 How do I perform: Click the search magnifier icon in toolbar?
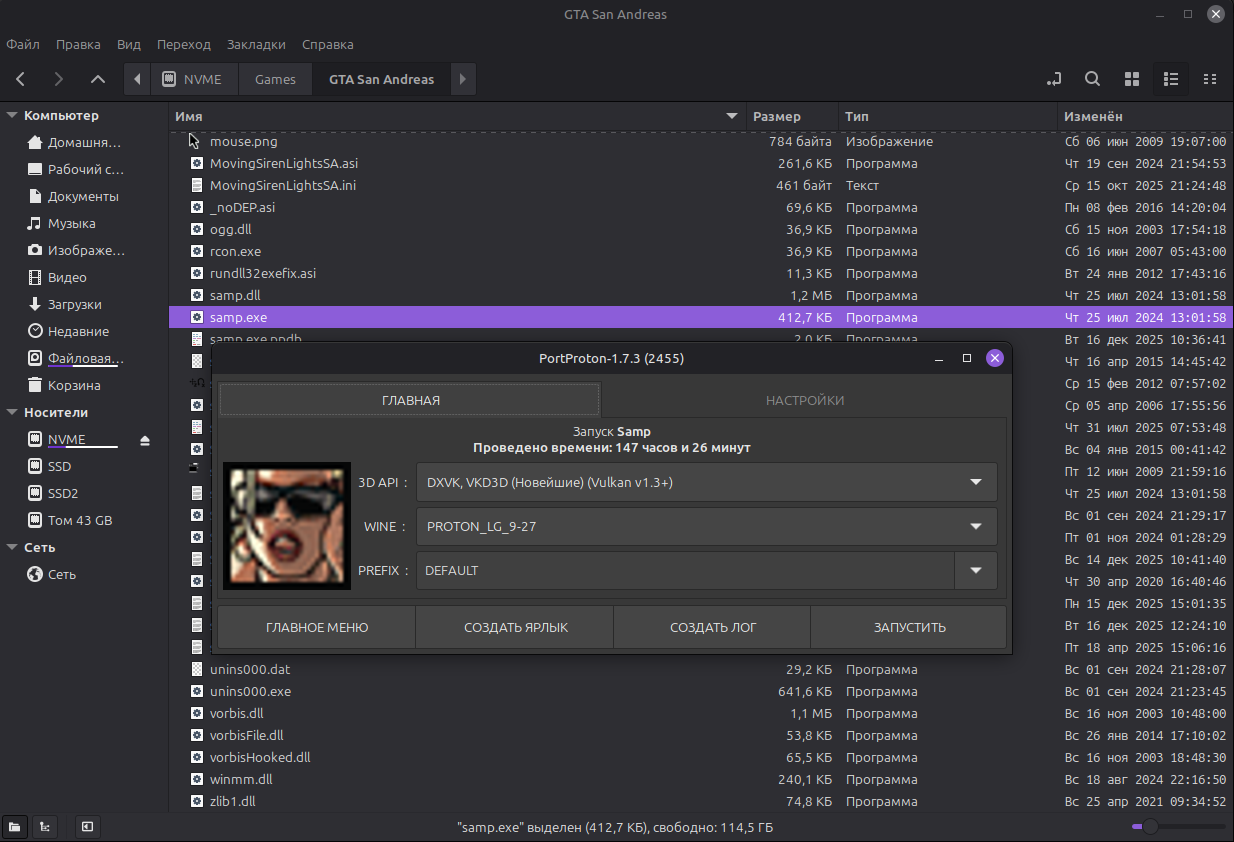1093,79
